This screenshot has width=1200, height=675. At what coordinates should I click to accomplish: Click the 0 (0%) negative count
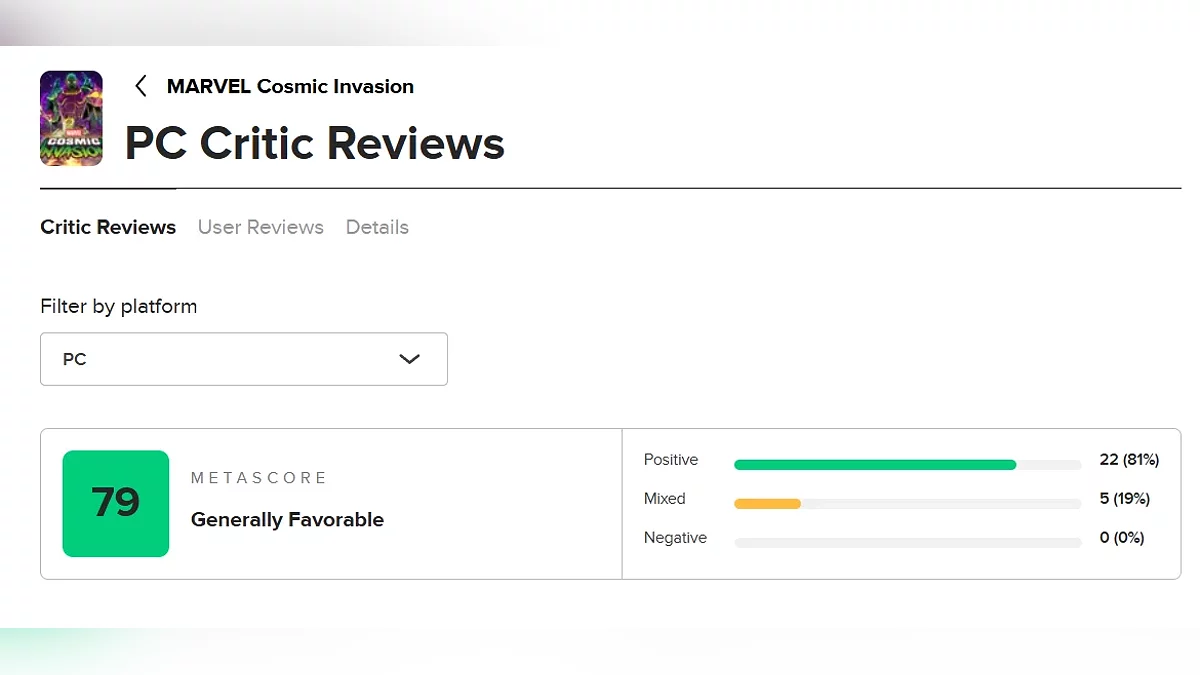point(1122,538)
